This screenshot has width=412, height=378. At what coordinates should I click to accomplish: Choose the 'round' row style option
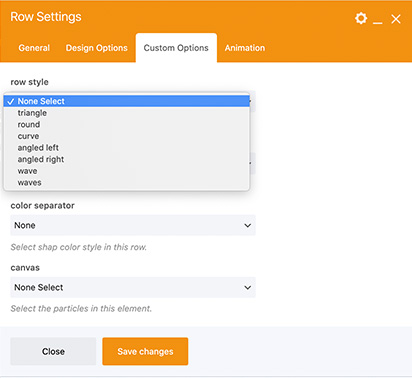pyautogui.click(x=127, y=124)
